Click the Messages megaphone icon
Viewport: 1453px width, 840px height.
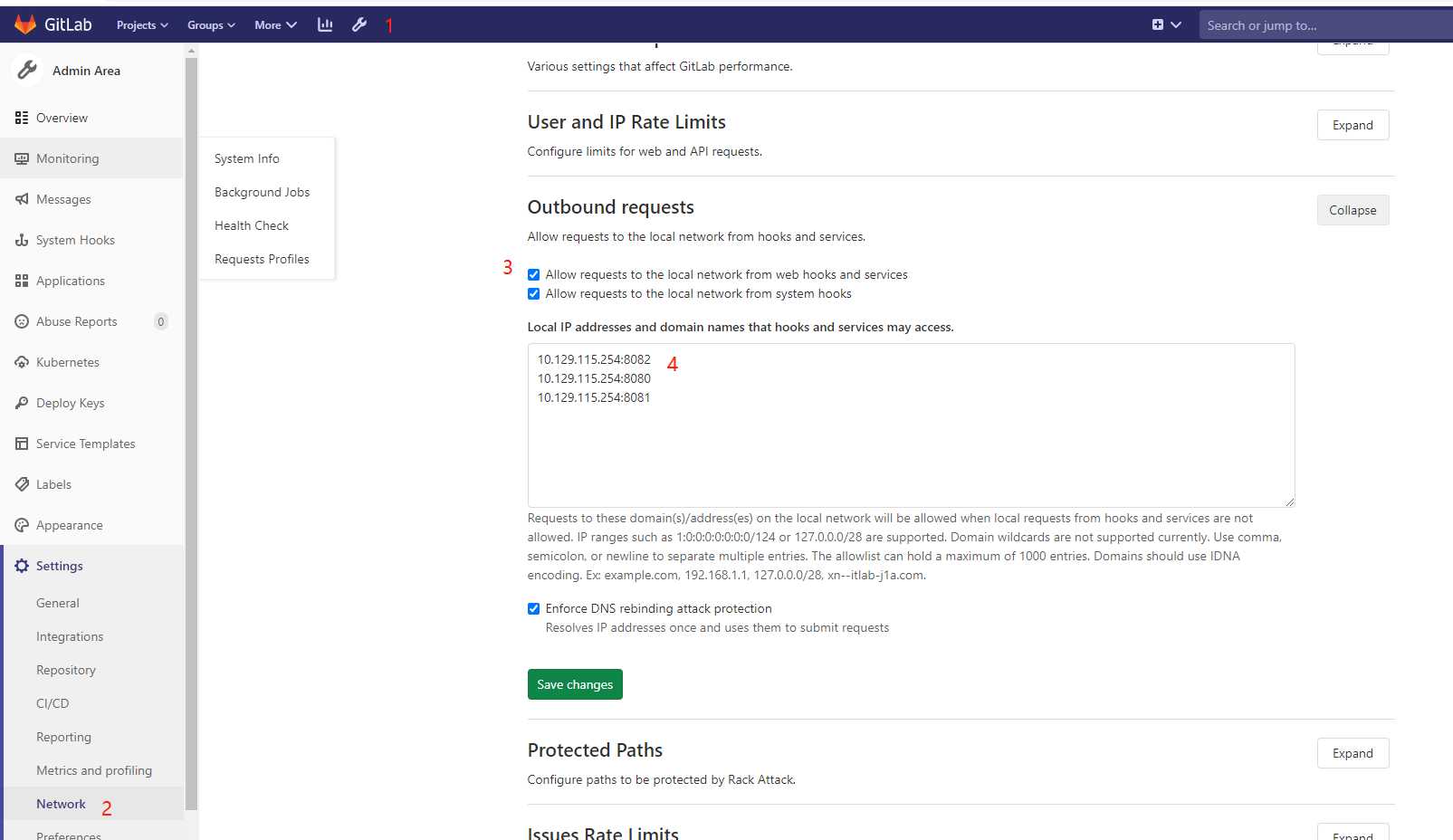(22, 199)
